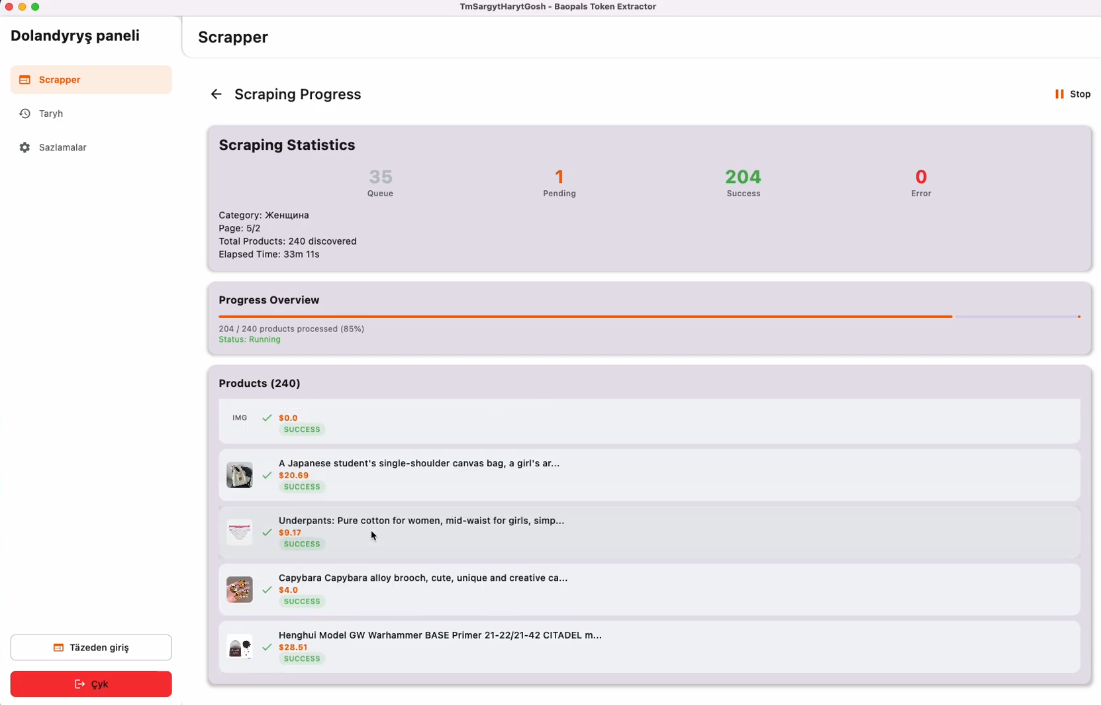1101x705 pixels.
Task: Click the Capybara brooch product thumbnail
Action: (239, 590)
